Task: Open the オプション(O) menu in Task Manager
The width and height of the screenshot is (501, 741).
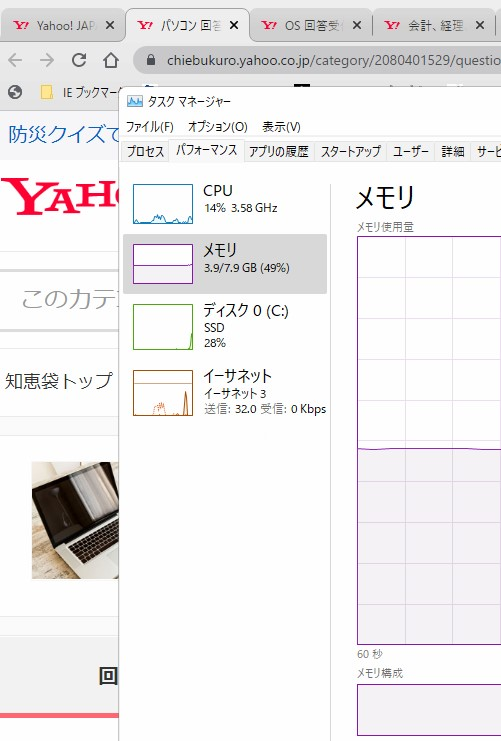Action: (x=218, y=127)
